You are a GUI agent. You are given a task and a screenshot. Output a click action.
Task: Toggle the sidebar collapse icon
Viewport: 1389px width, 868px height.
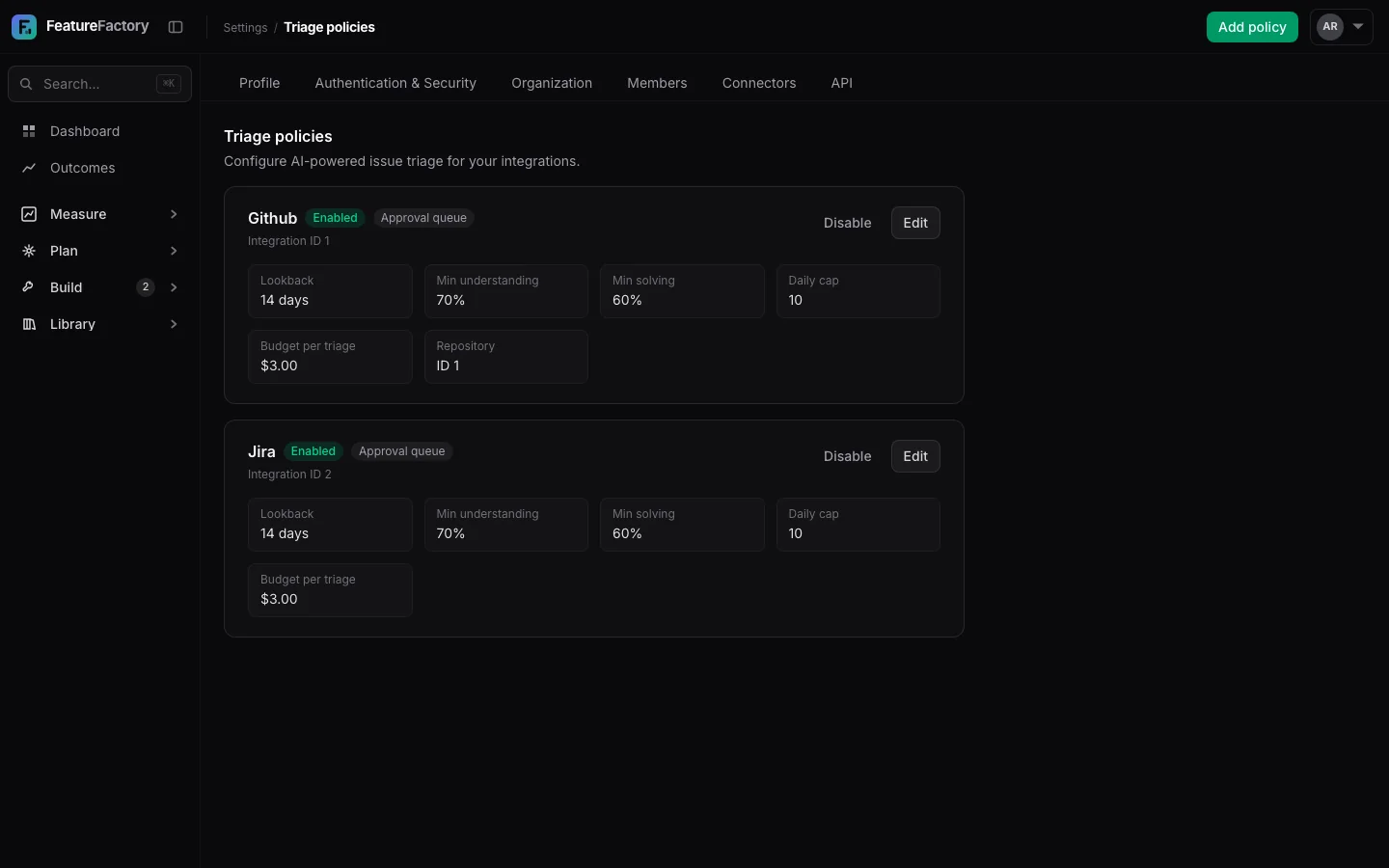pos(176,27)
